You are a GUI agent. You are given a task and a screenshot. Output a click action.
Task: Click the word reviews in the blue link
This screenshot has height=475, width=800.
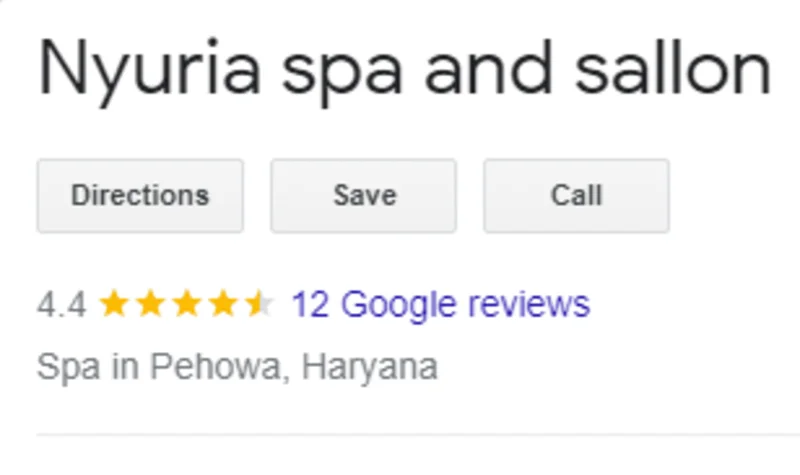pyautogui.click(x=529, y=305)
